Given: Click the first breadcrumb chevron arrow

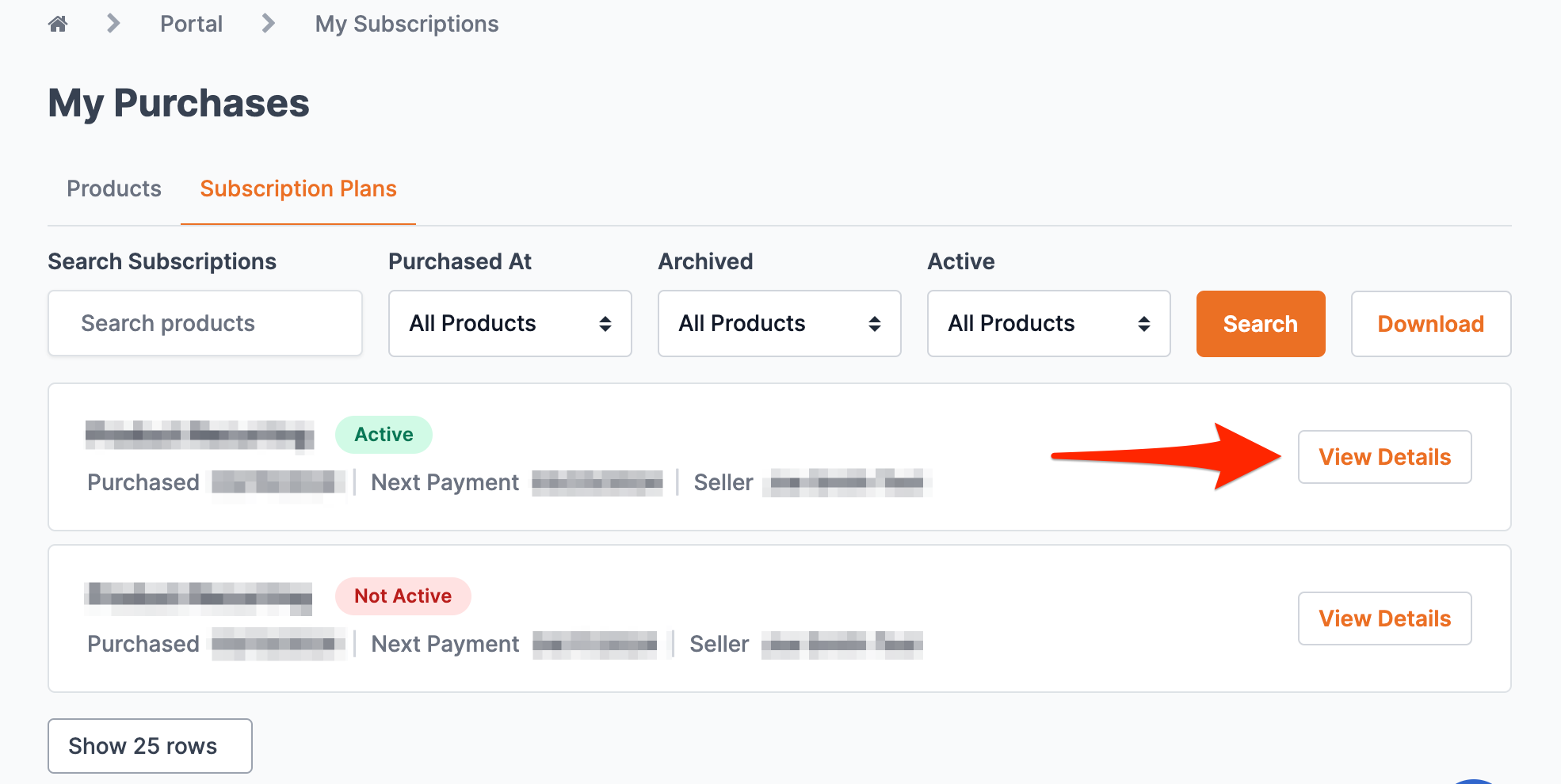Looking at the screenshot, I should point(113,24).
